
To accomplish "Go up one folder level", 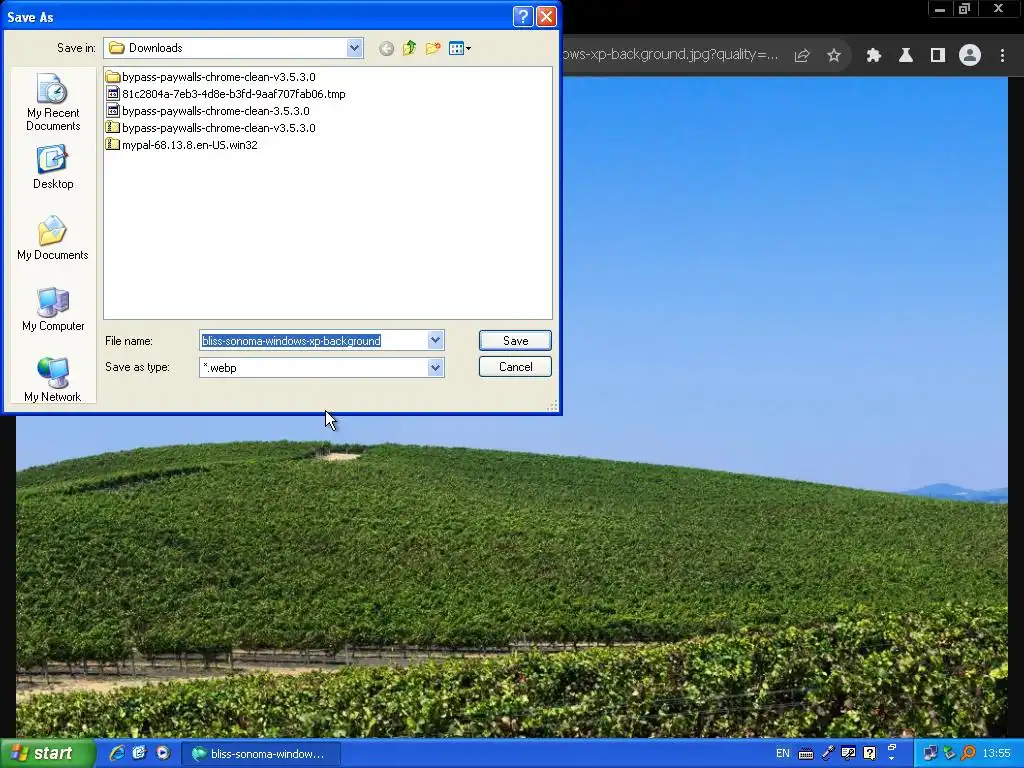I will point(409,48).
